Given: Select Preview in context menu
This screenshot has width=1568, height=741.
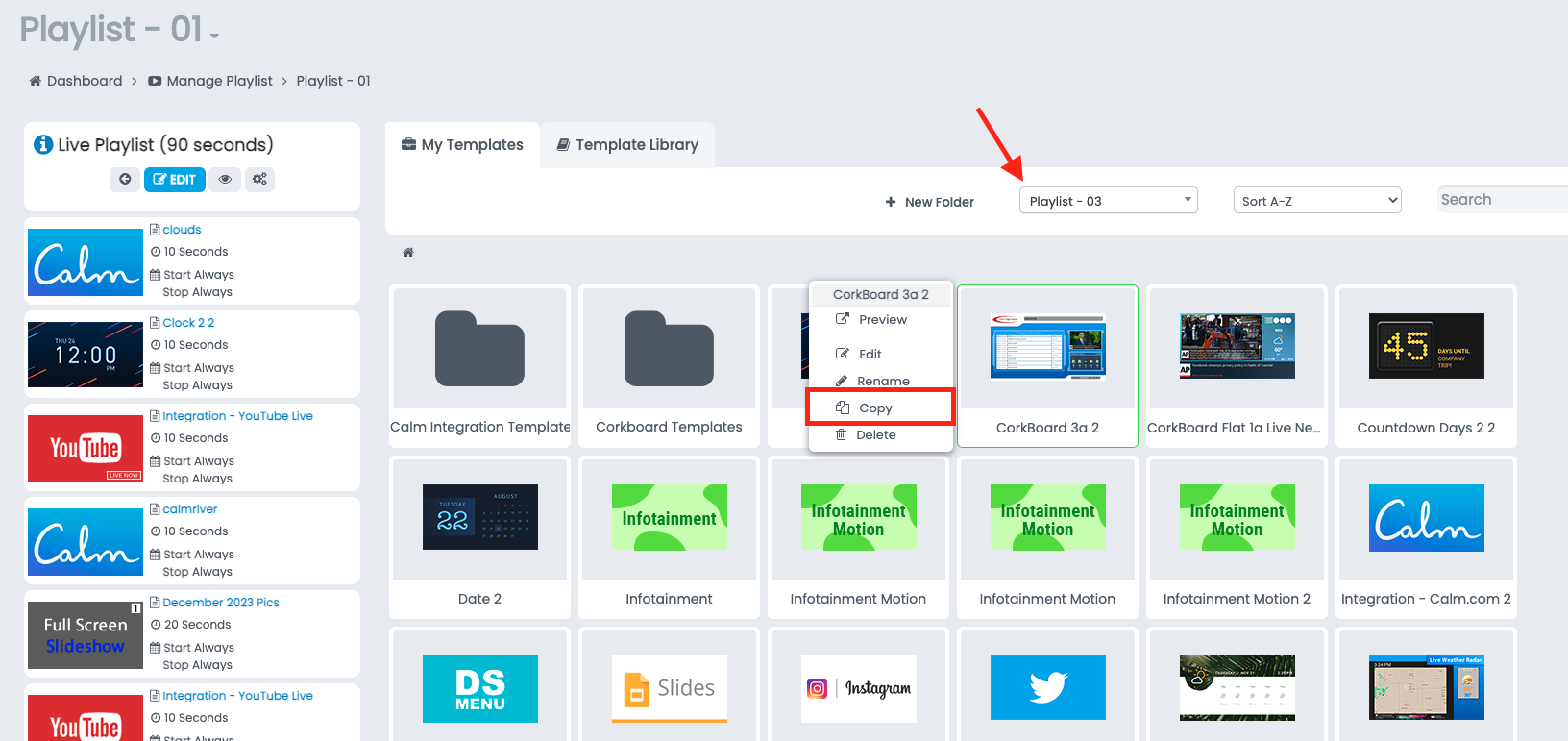Looking at the screenshot, I should [x=881, y=320].
